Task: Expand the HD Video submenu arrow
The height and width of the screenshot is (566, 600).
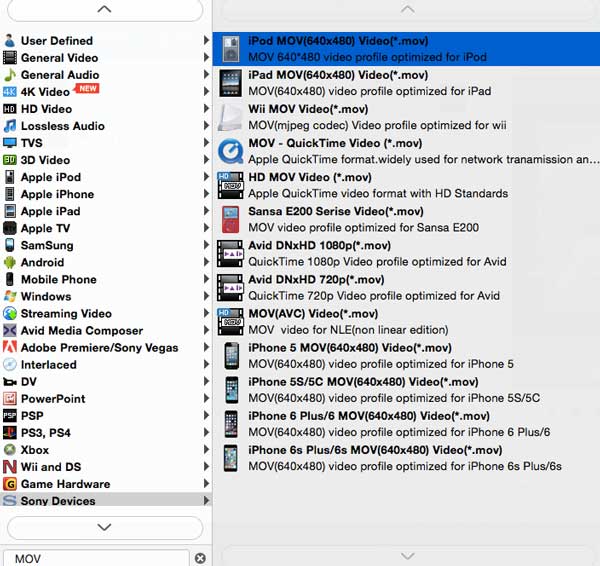Action: (206, 109)
